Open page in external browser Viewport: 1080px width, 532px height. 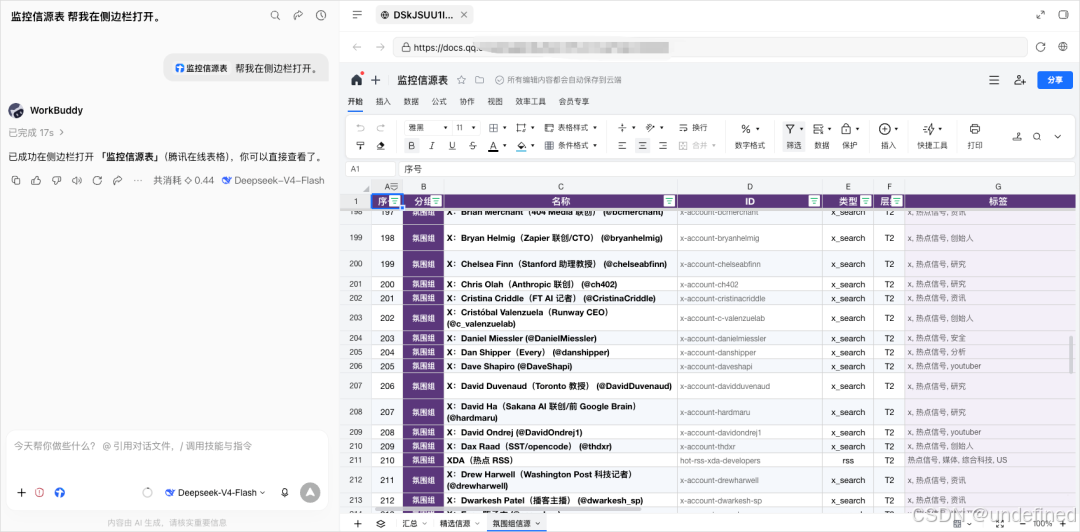pos(1063,47)
